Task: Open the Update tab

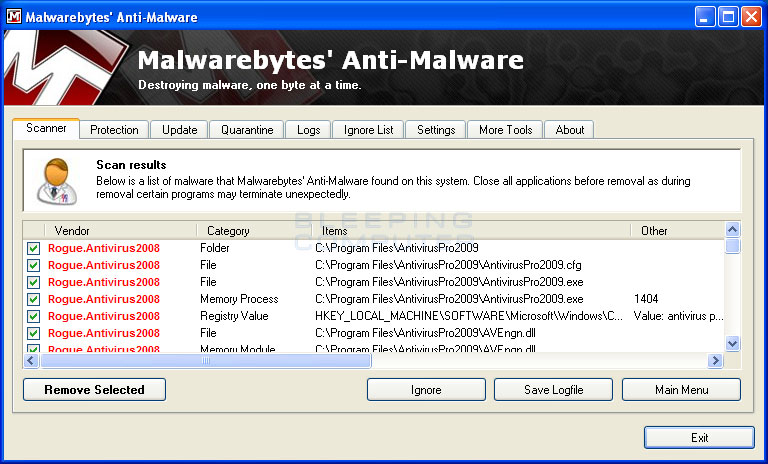Action: coord(179,130)
